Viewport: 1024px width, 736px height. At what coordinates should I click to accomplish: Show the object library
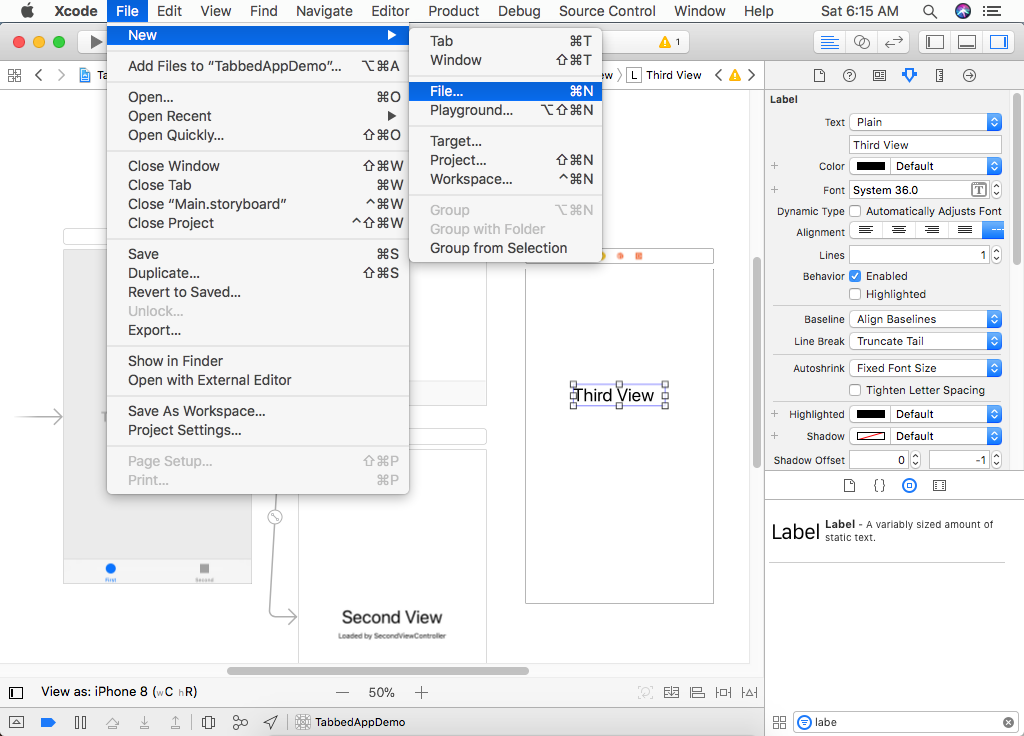tap(909, 485)
